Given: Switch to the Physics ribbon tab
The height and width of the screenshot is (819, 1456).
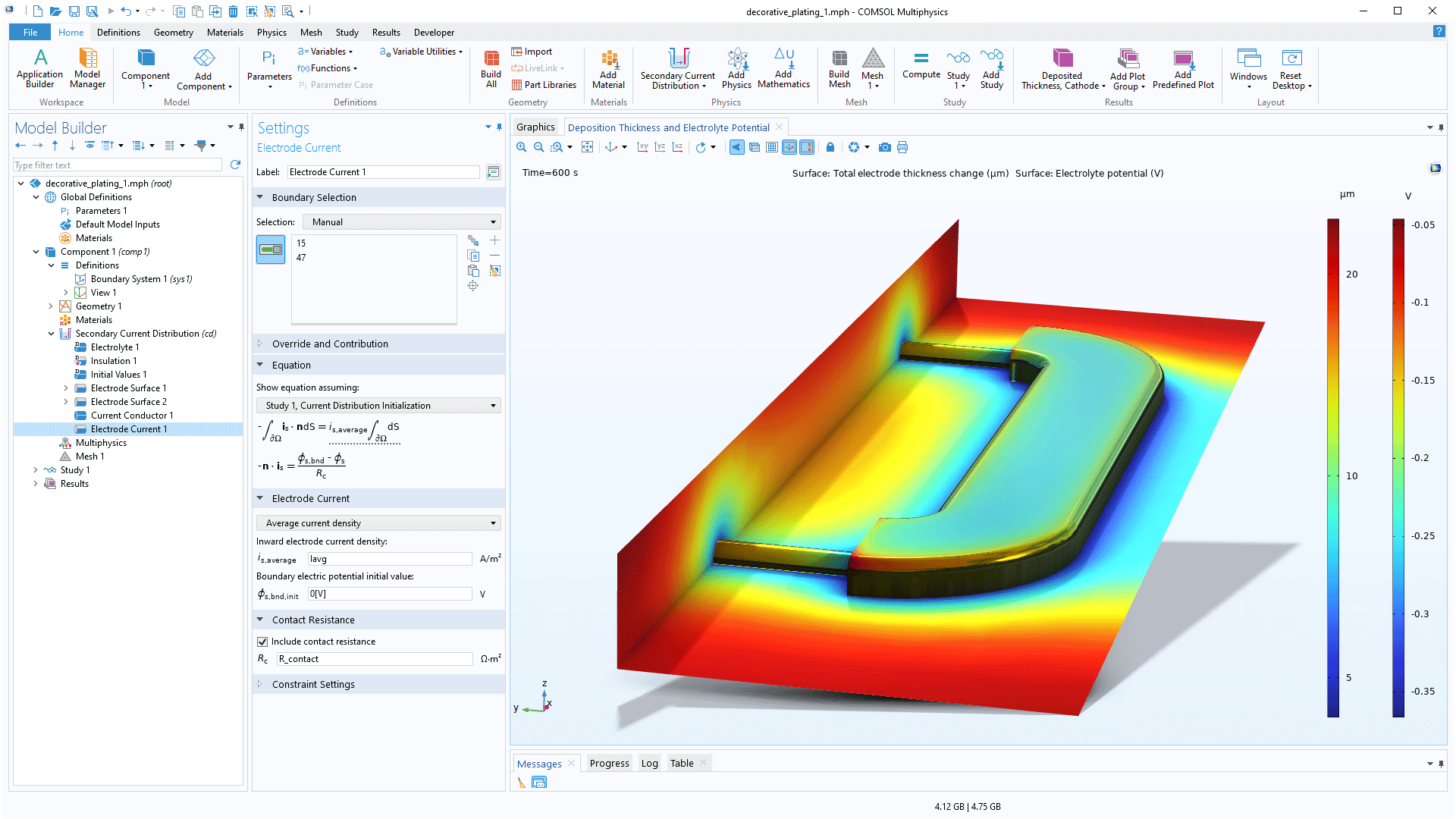Looking at the screenshot, I should tap(271, 32).
